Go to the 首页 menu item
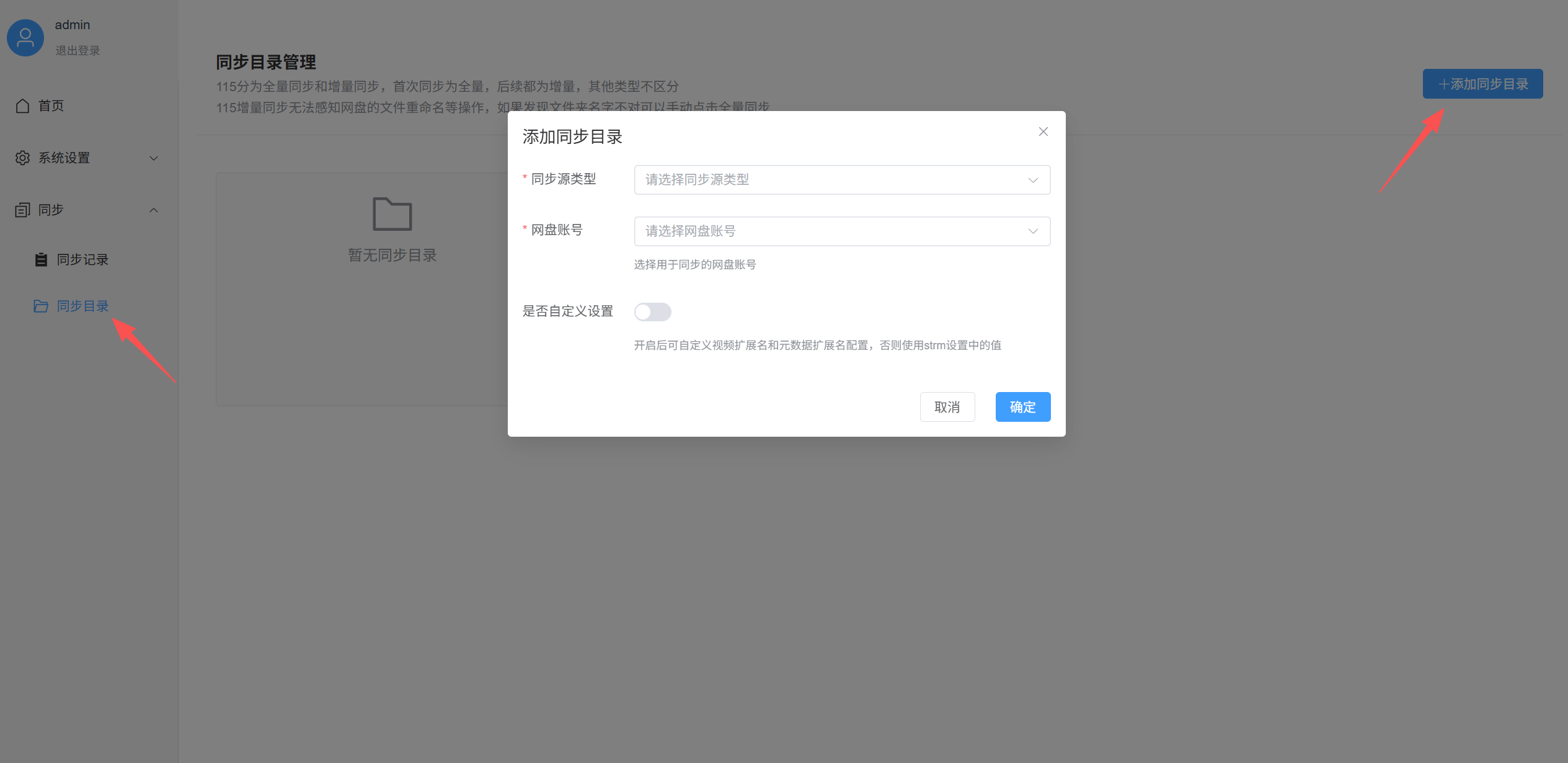Image resolution: width=1568 pixels, height=763 pixels. (51, 106)
